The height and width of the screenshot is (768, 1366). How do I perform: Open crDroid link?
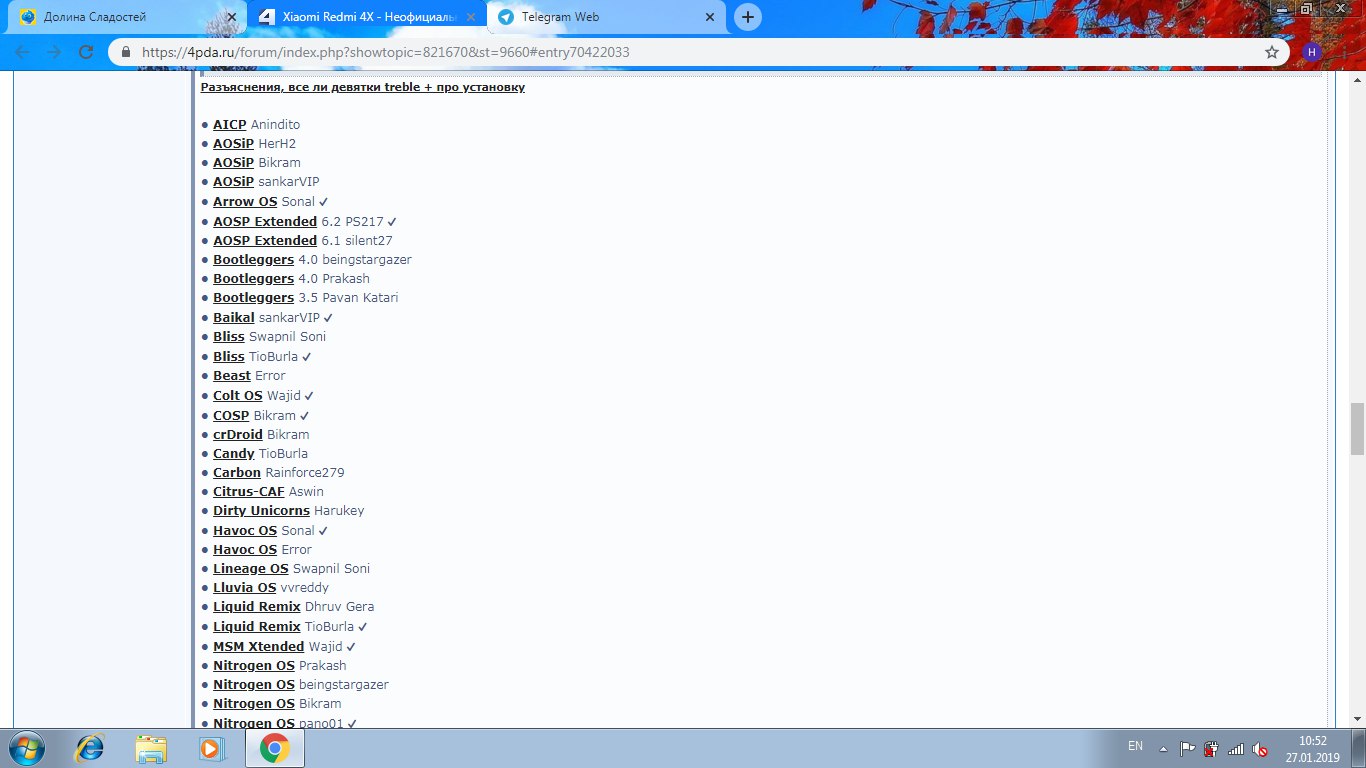tap(238, 434)
